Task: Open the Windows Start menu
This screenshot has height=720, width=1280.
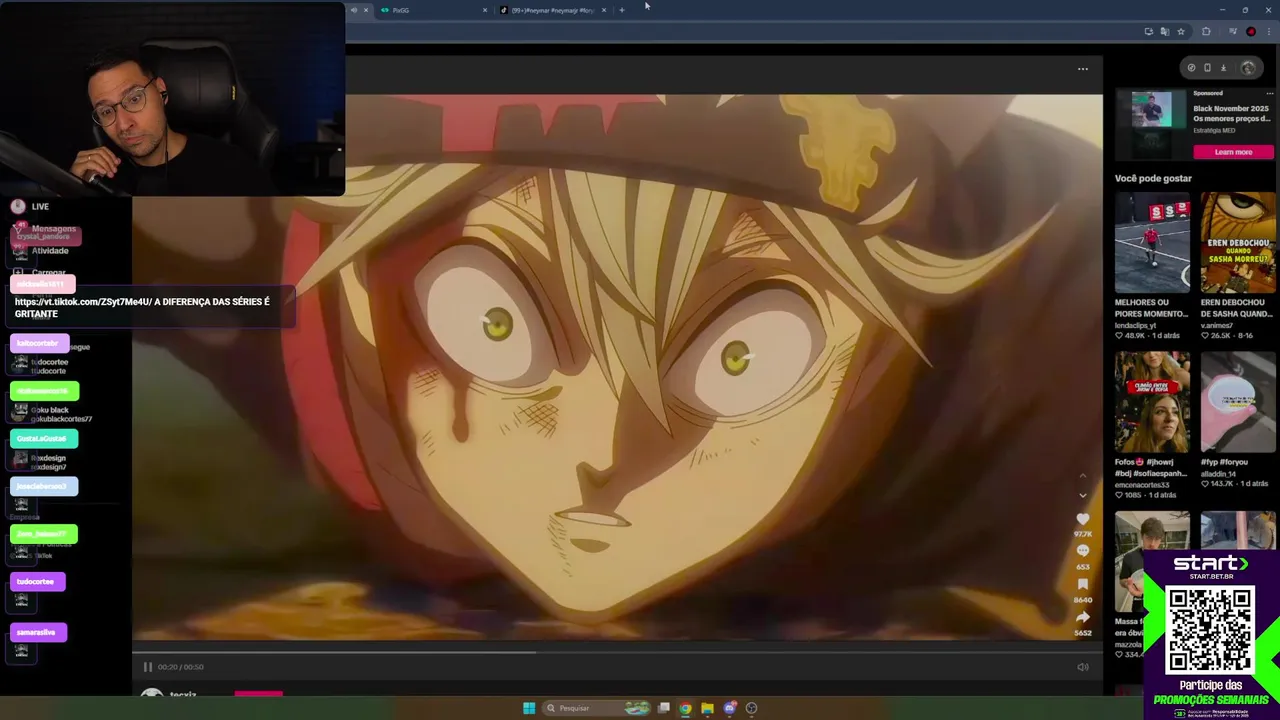Action: 529,708
